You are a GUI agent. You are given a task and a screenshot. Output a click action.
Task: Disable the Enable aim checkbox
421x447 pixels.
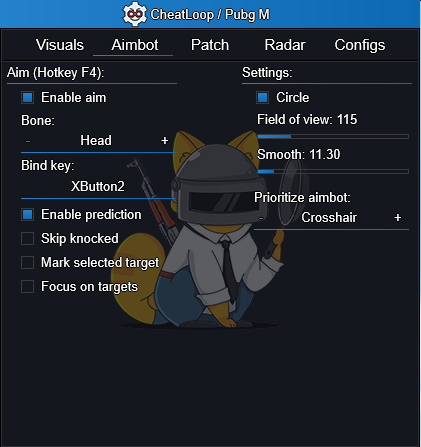27,98
